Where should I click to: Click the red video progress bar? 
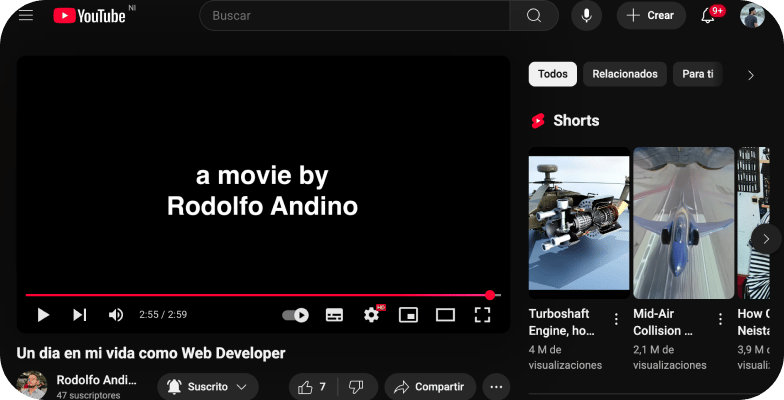pos(250,295)
